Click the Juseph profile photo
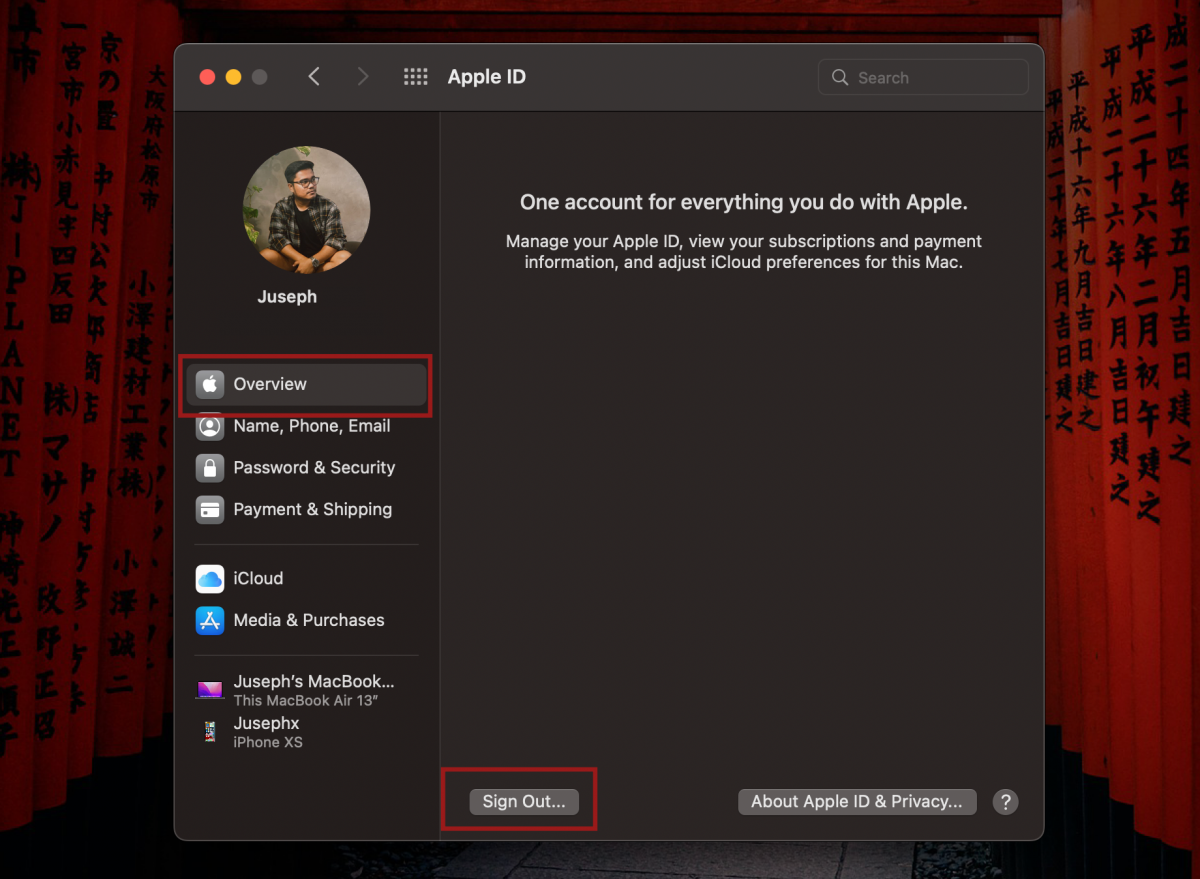Viewport: 1200px width, 879px height. (x=307, y=209)
